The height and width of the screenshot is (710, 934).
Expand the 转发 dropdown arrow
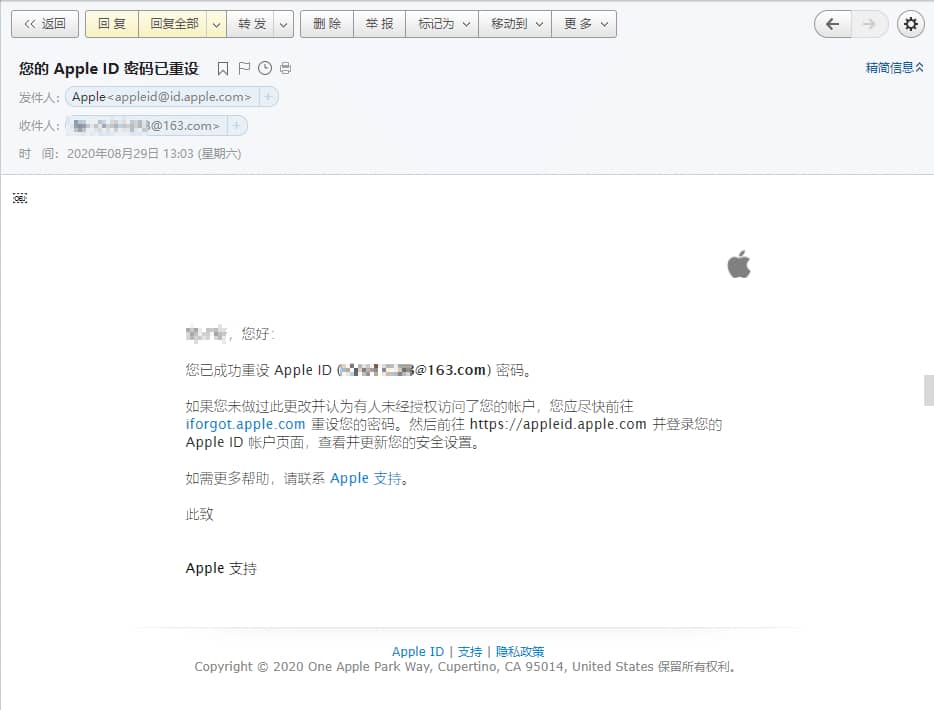pyautogui.click(x=284, y=24)
